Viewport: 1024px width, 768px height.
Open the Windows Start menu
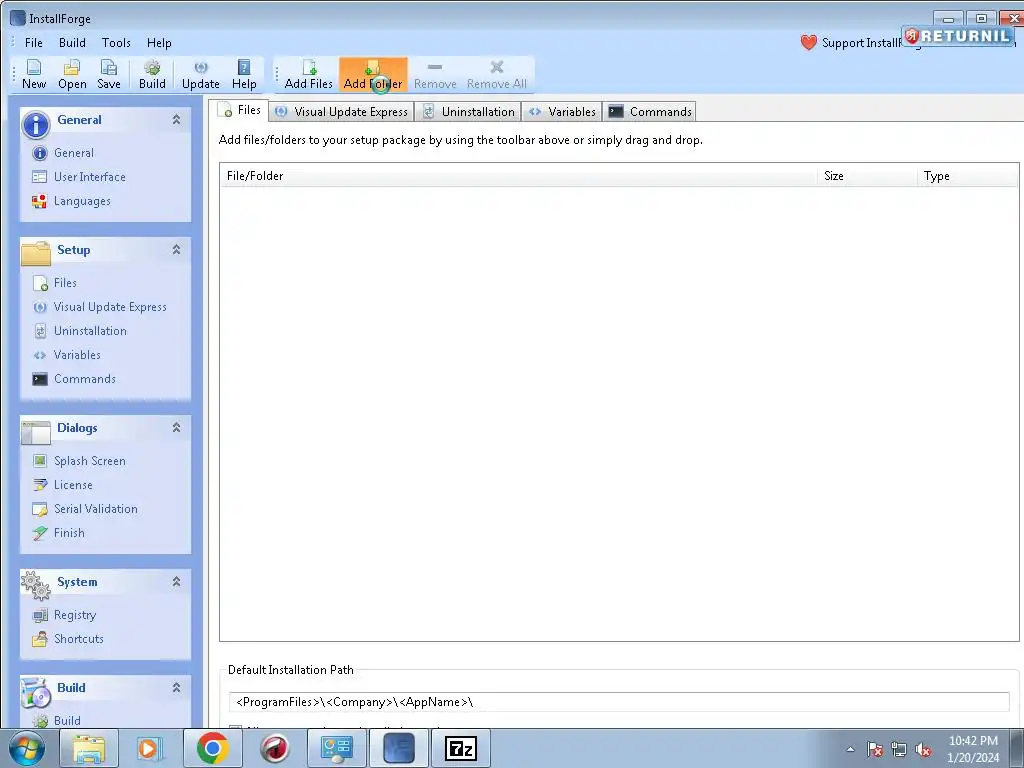tap(27, 748)
